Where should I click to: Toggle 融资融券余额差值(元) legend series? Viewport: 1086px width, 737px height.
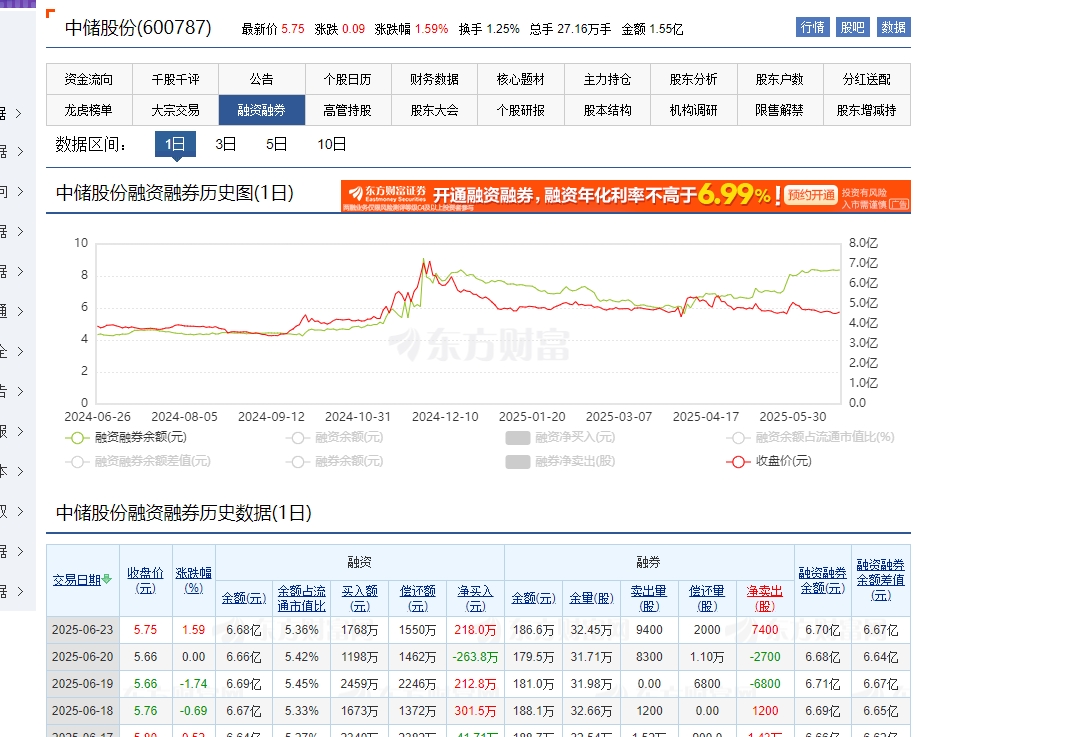(137, 461)
